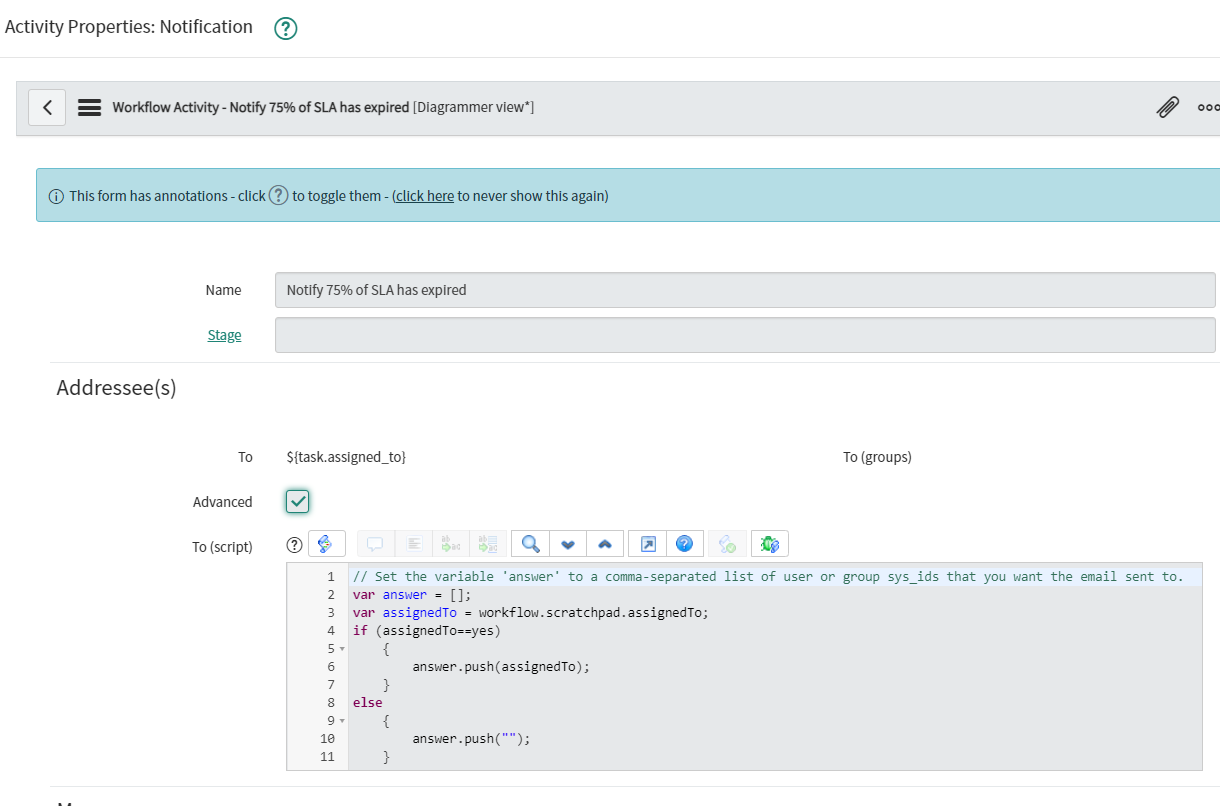Image resolution: width=1220 pixels, height=806 pixels.
Task: Open the additional options ellipsis menu
Action: (1208, 106)
